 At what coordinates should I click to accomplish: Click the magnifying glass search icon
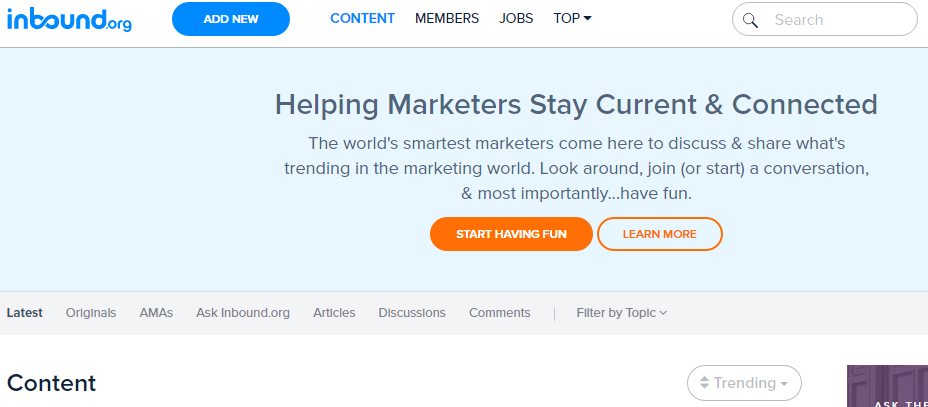pos(750,20)
